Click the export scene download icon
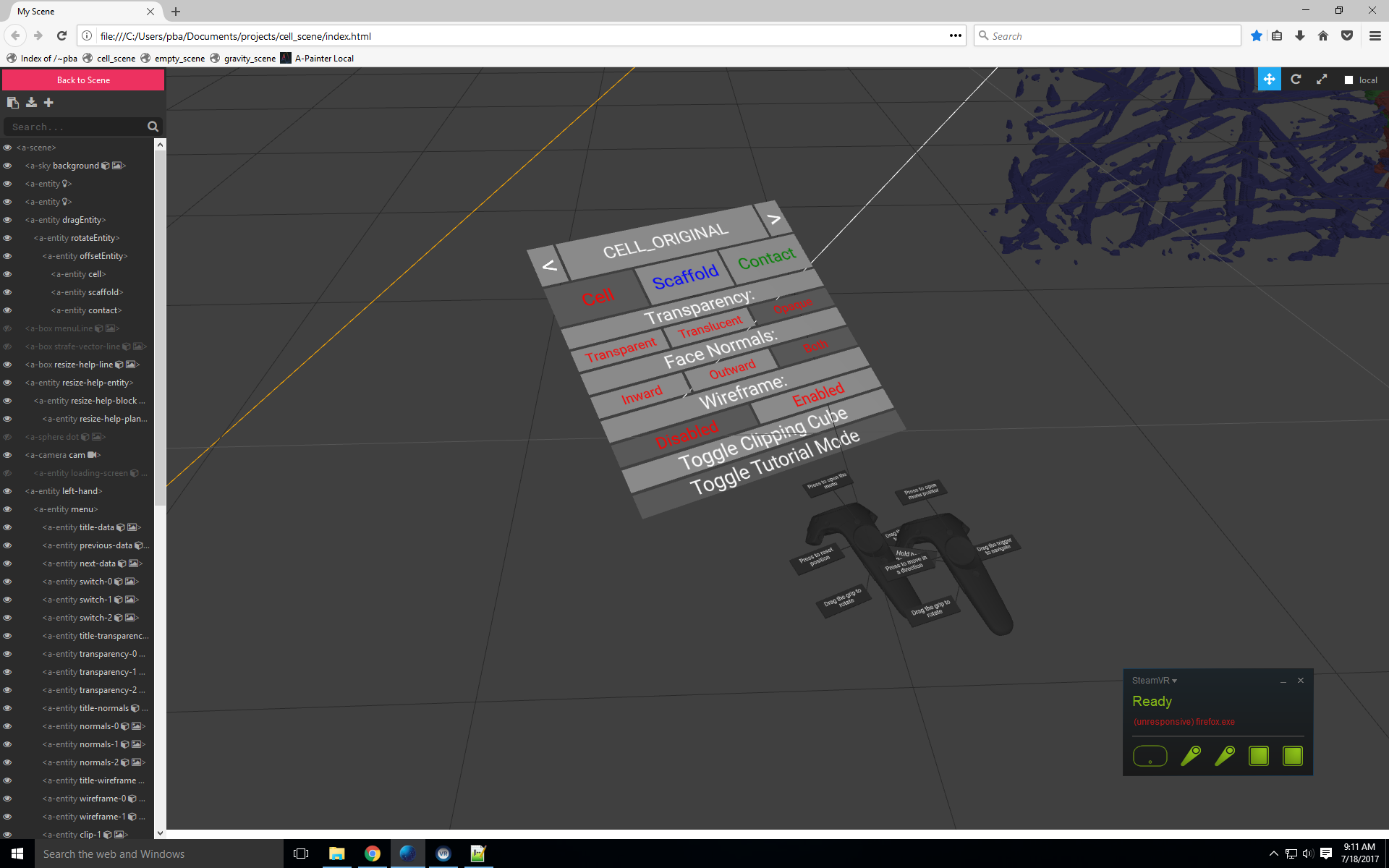 (x=31, y=103)
